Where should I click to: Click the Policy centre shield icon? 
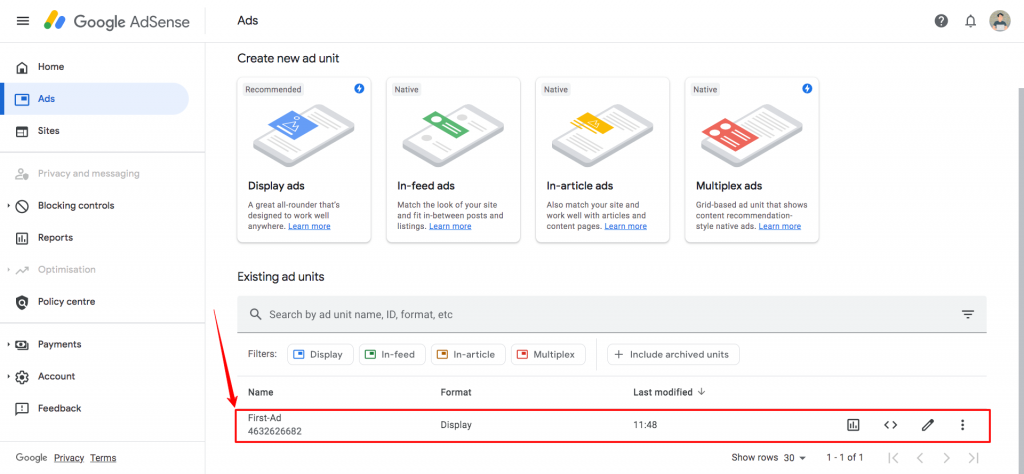pyautogui.click(x=22, y=302)
